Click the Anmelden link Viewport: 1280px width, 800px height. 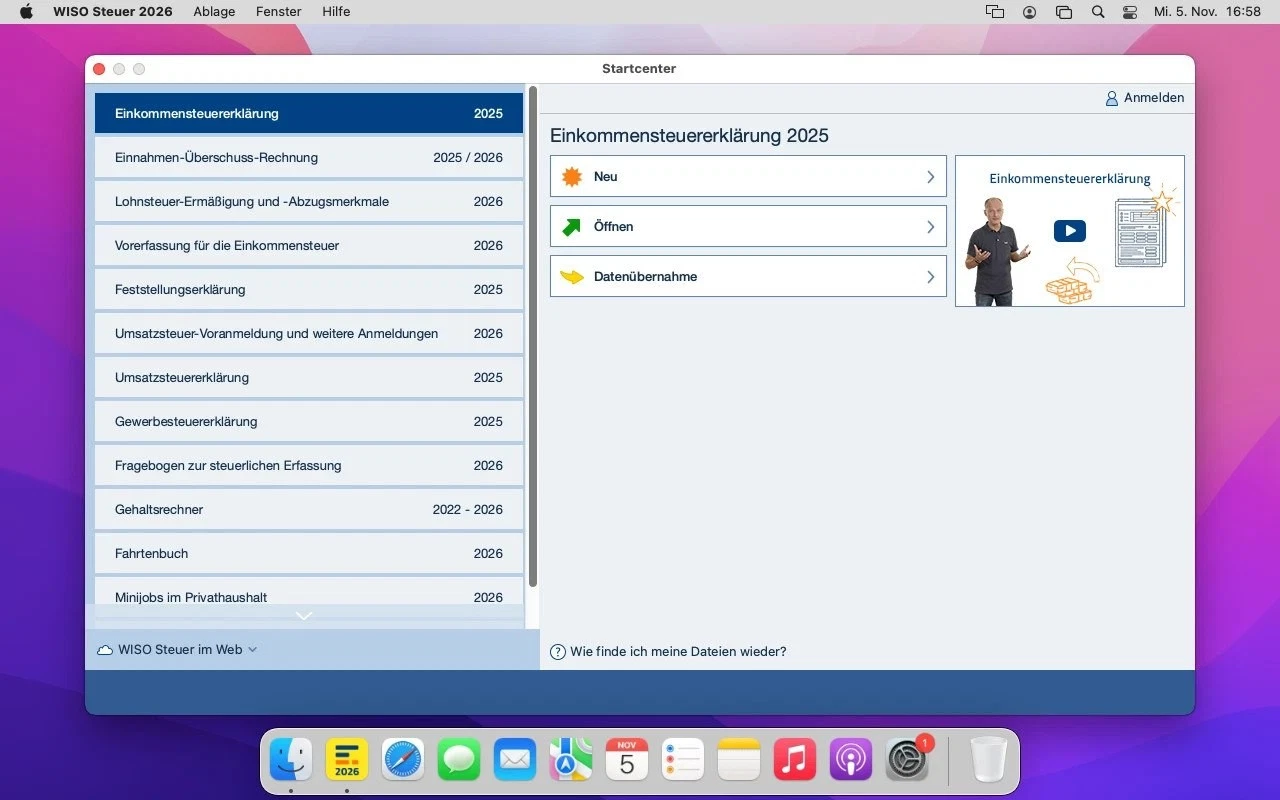1153,98
